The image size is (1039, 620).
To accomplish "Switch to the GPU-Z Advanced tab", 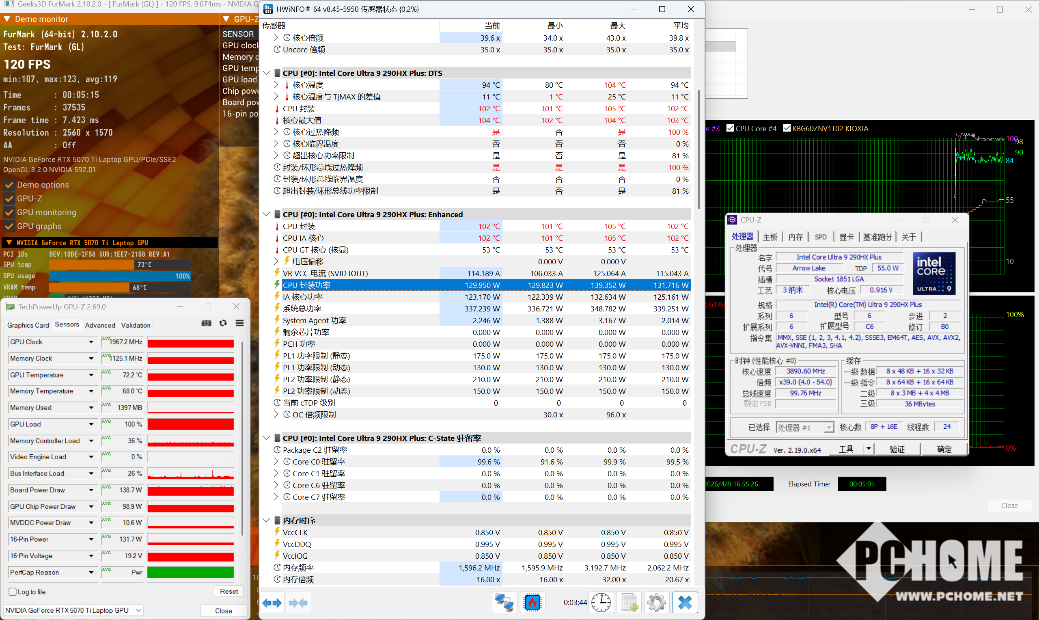I will 99,325.
